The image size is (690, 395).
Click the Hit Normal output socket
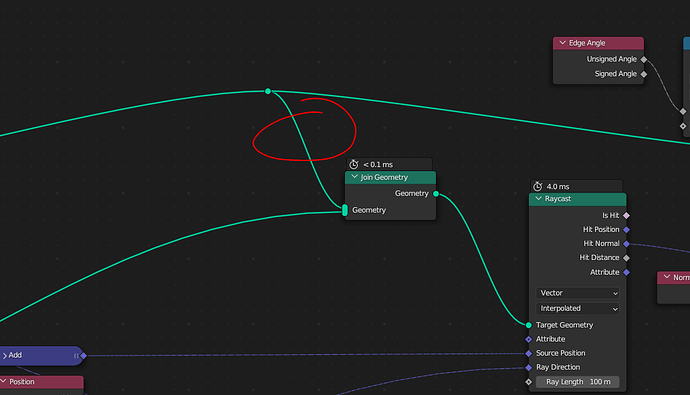tap(626, 244)
